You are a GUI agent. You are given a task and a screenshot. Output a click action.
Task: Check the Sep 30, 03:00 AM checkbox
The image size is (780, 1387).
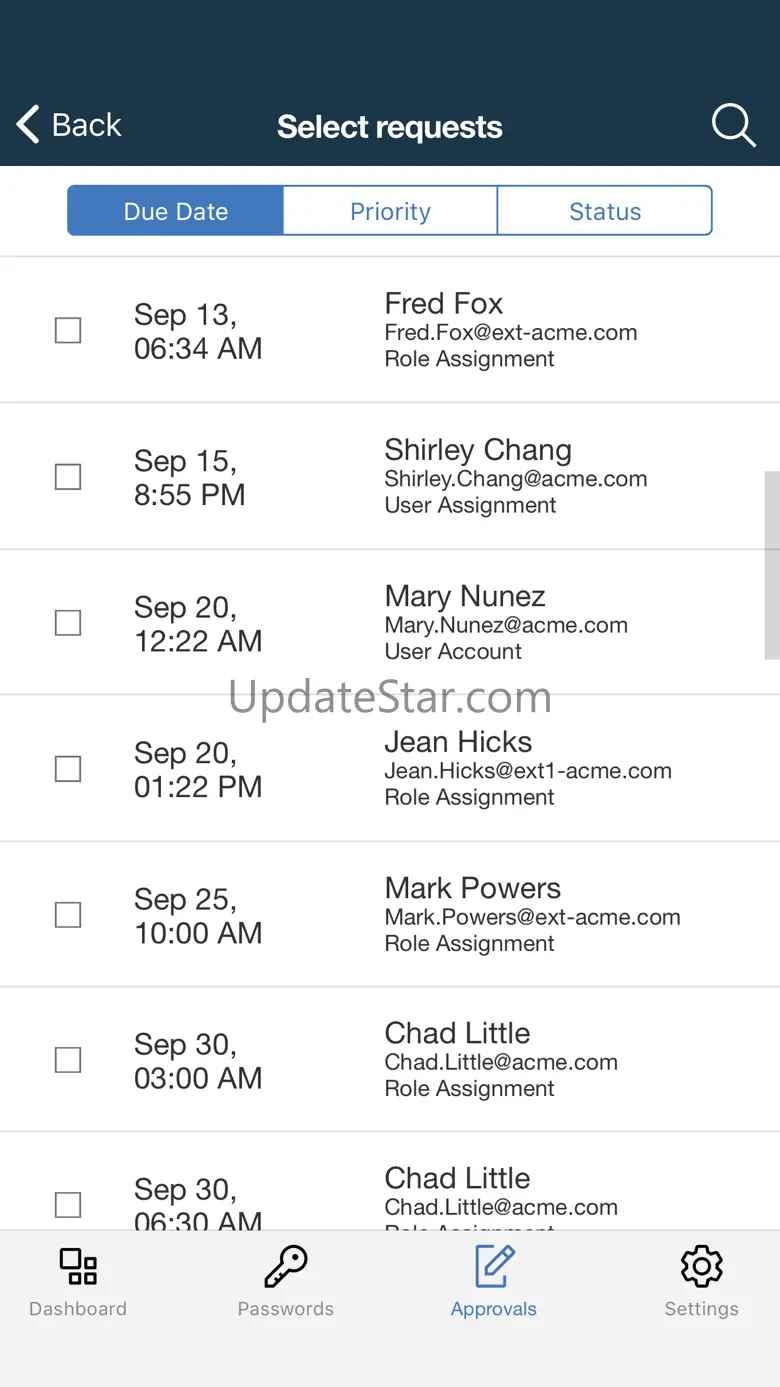[68, 1059]
